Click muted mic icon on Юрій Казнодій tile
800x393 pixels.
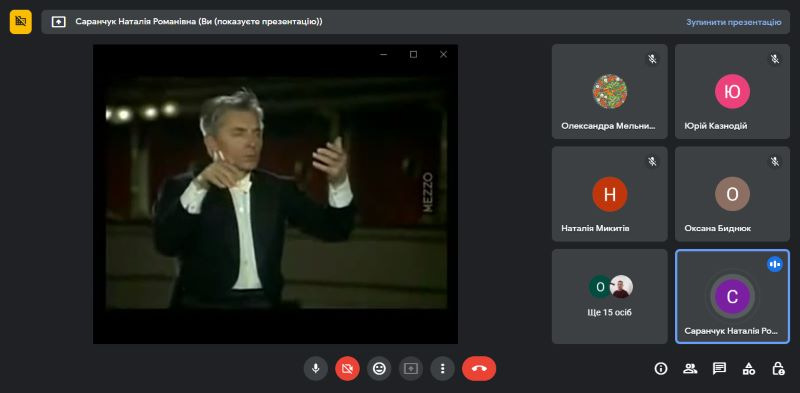[775, 59]
